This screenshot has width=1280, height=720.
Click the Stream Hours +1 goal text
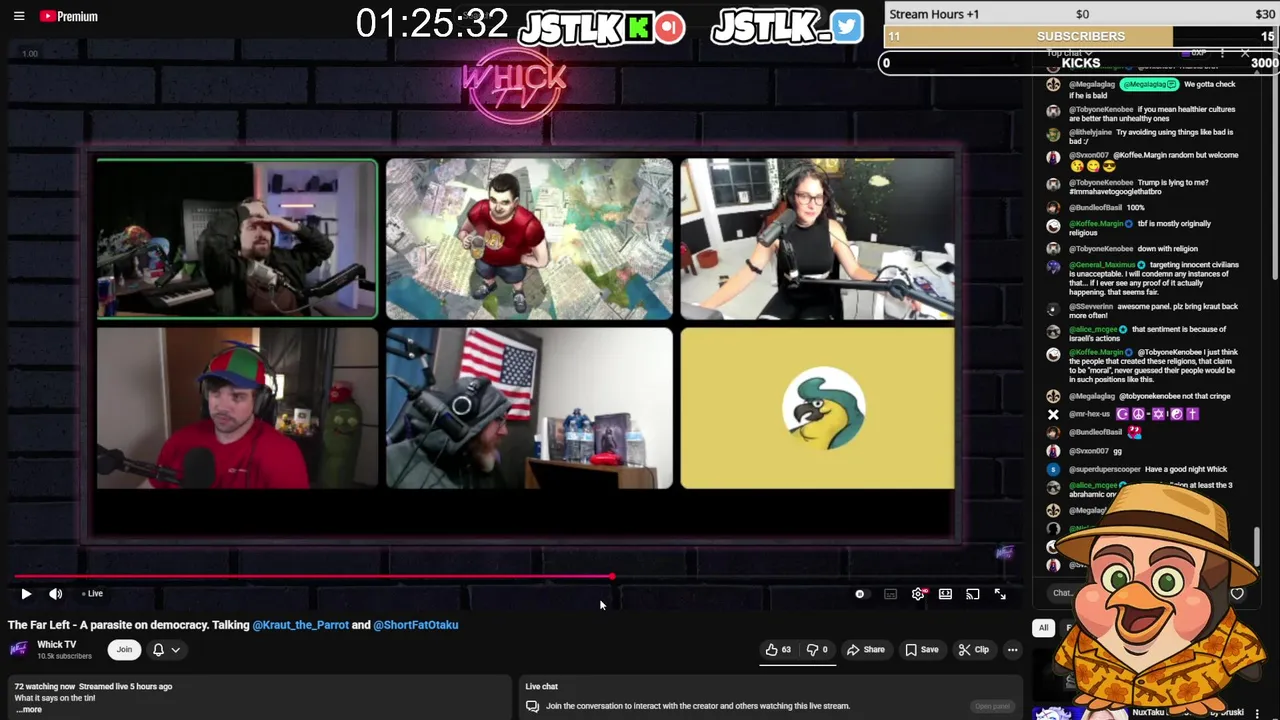[934, 14]
